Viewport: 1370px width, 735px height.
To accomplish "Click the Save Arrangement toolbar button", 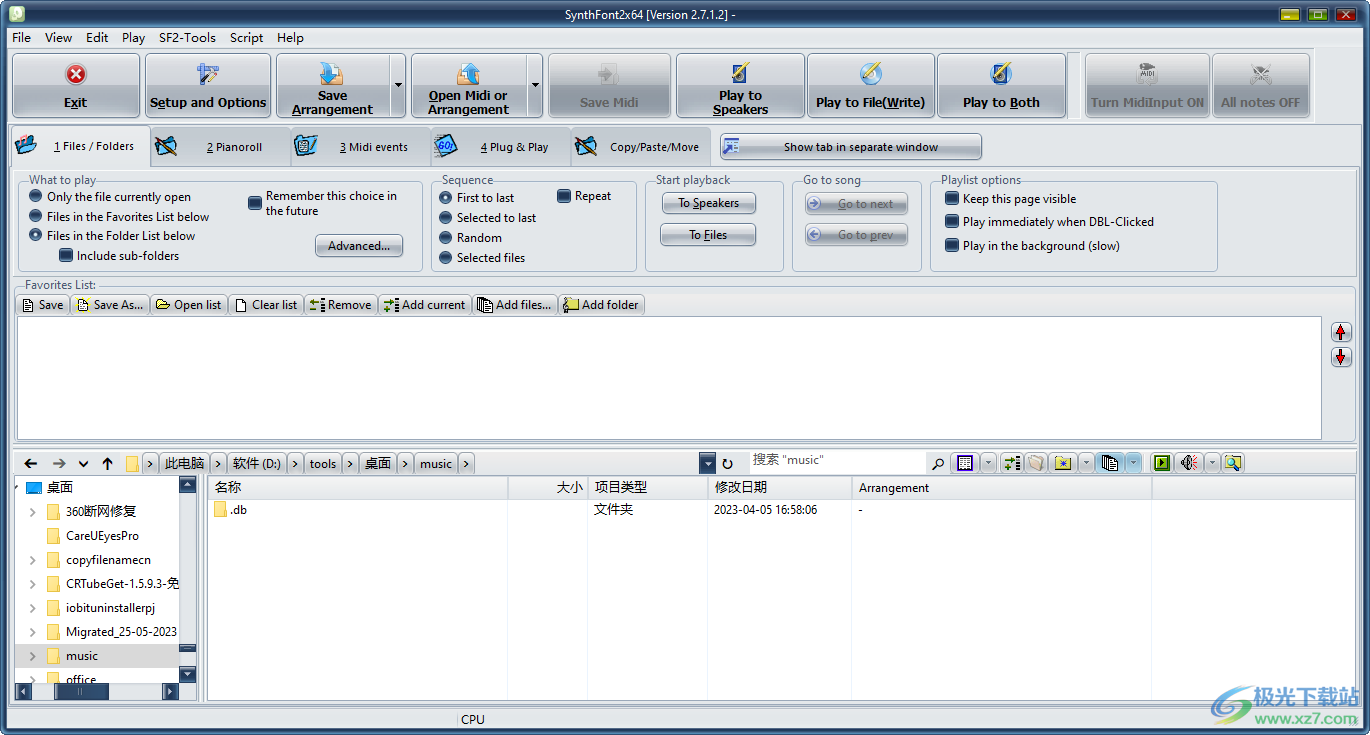I will point(333,86).
